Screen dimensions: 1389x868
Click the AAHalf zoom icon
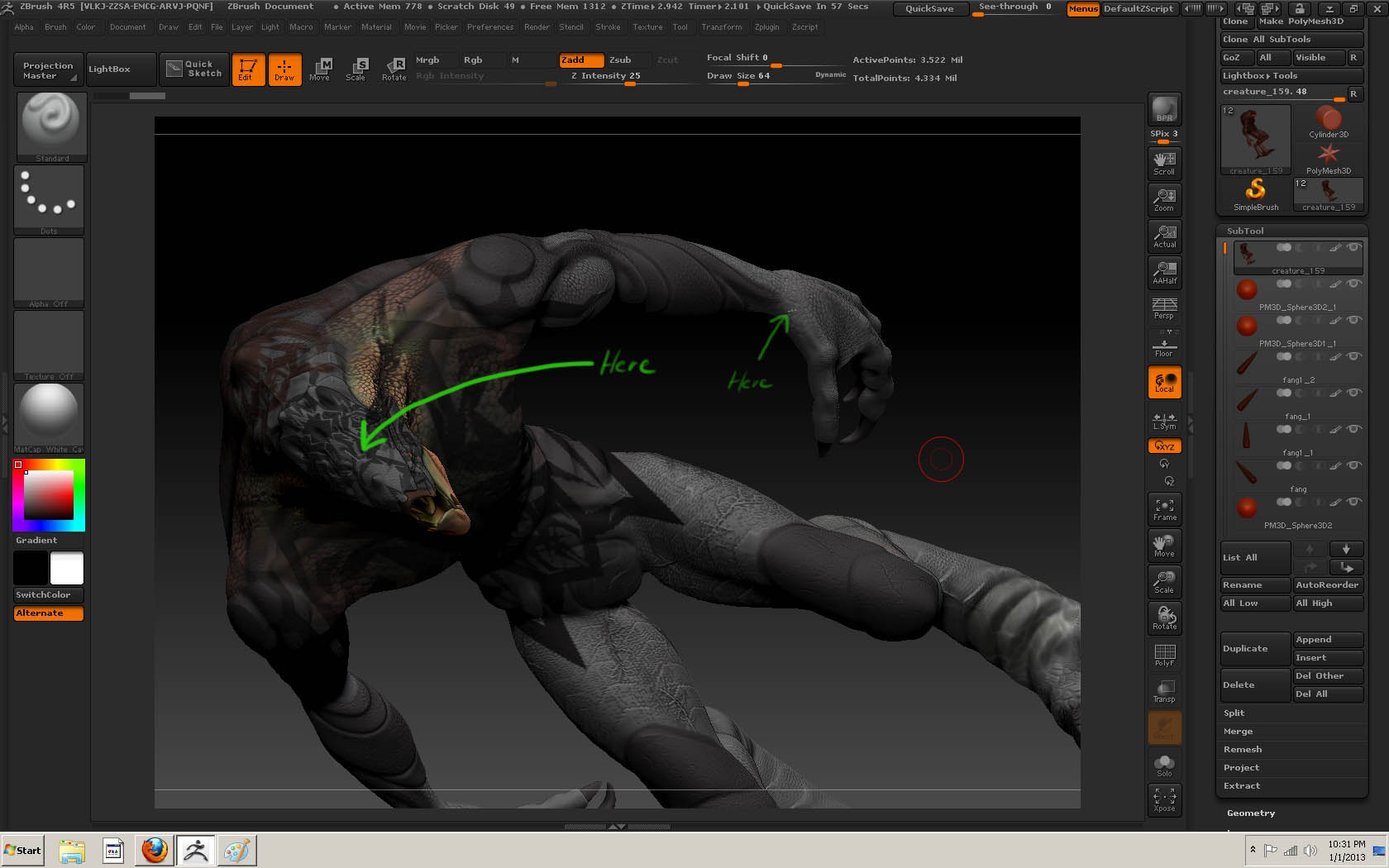coord(1164,272)
